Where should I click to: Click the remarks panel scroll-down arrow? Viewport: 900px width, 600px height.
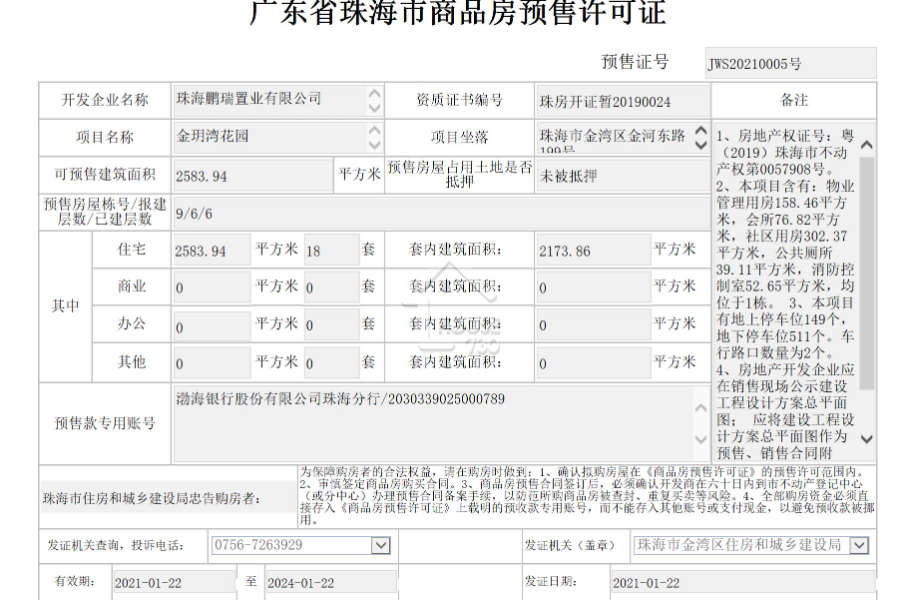tap(867, 439)
